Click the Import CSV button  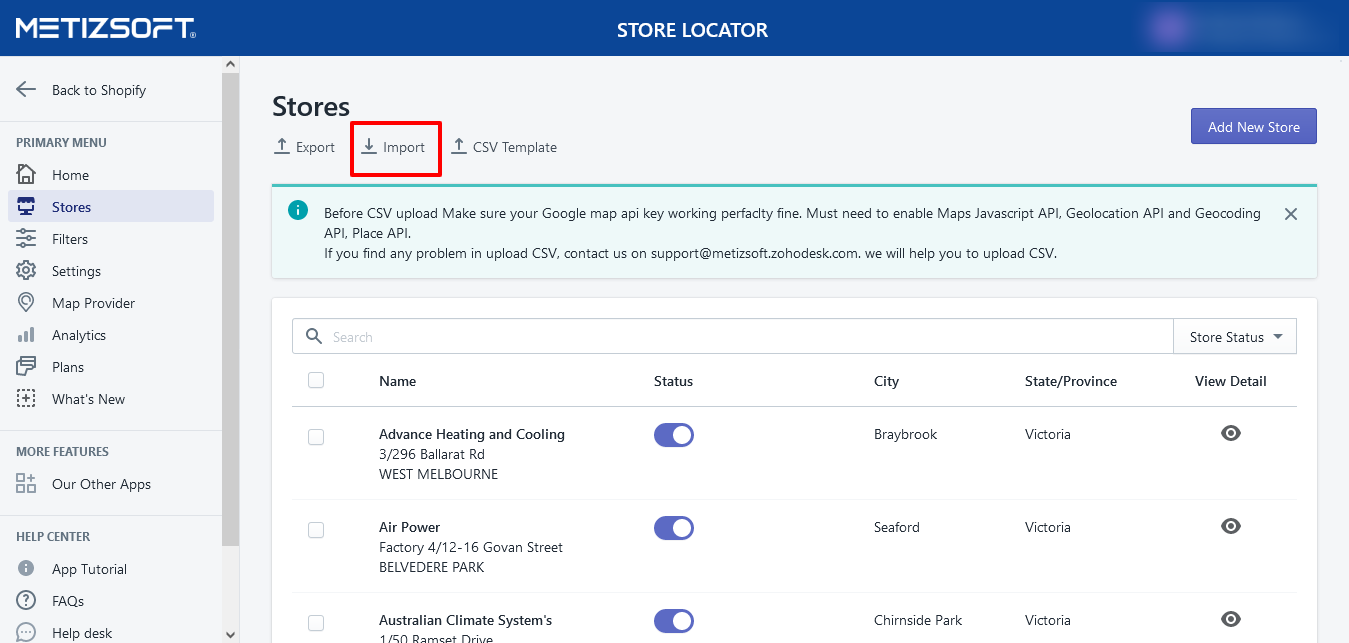[394, 147]
